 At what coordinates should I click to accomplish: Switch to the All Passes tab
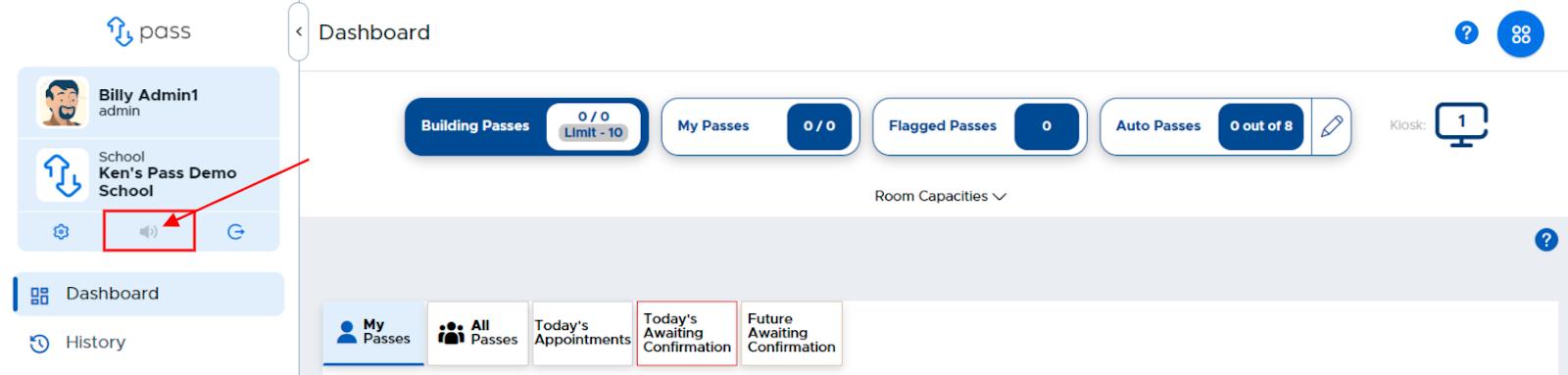point(477,333)
